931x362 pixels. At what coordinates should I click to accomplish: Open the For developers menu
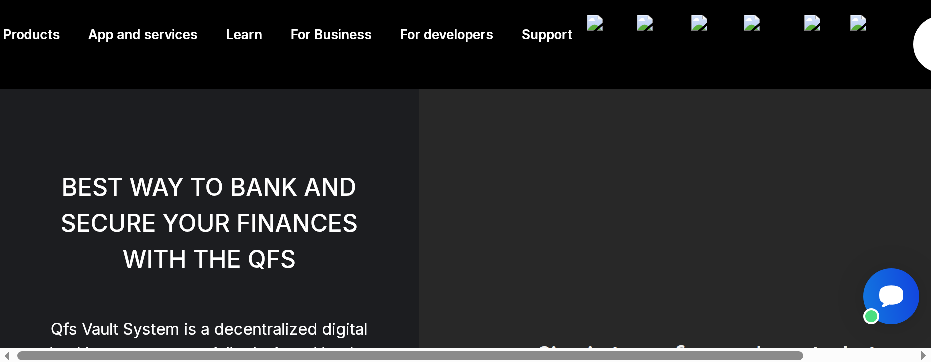coord(446,34)
